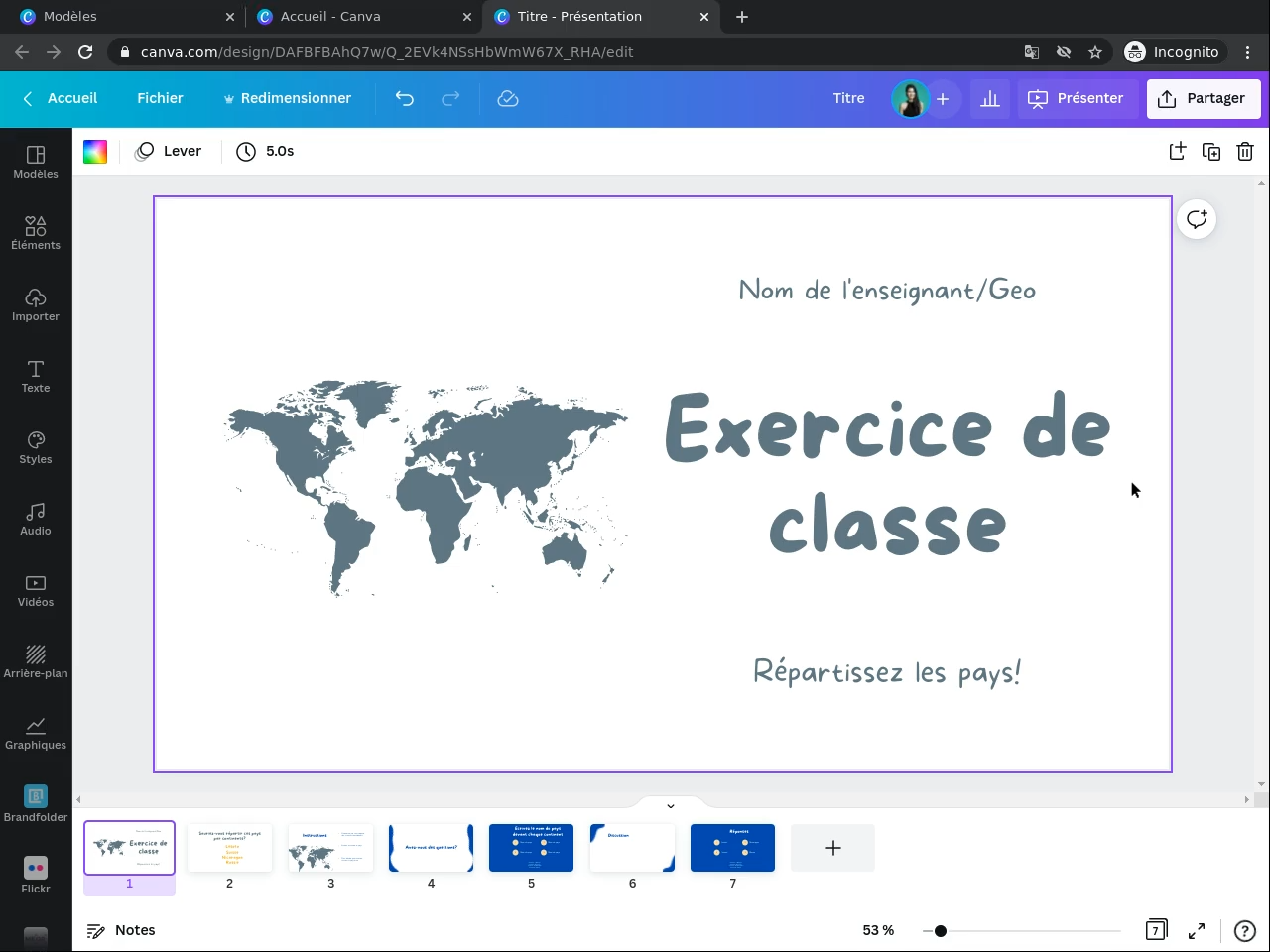This screenshot has width=1270, height=952.
Task: Redo the last undone action
Action: [x=450, y=98]
